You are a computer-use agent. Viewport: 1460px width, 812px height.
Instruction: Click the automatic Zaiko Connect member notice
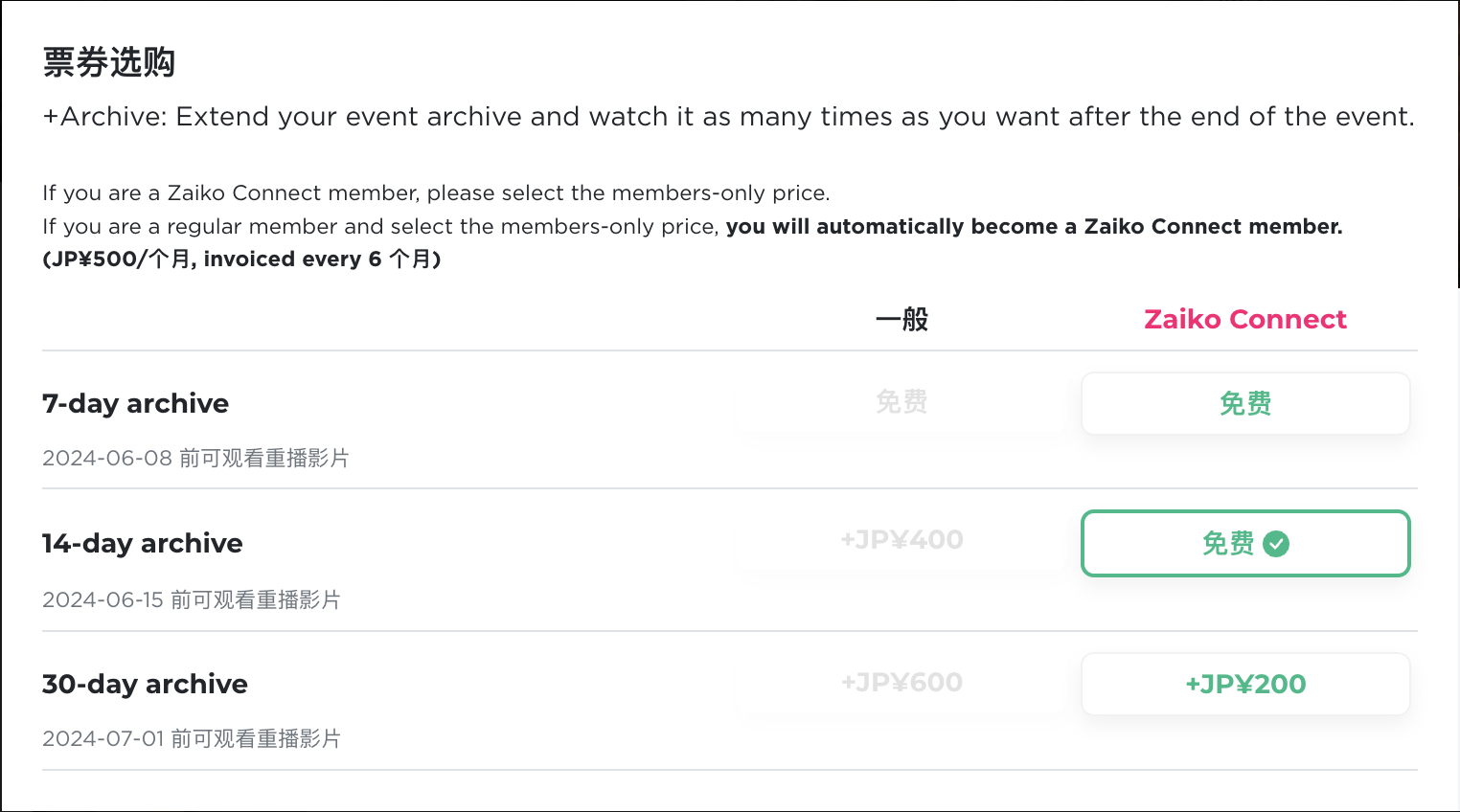1035,226
